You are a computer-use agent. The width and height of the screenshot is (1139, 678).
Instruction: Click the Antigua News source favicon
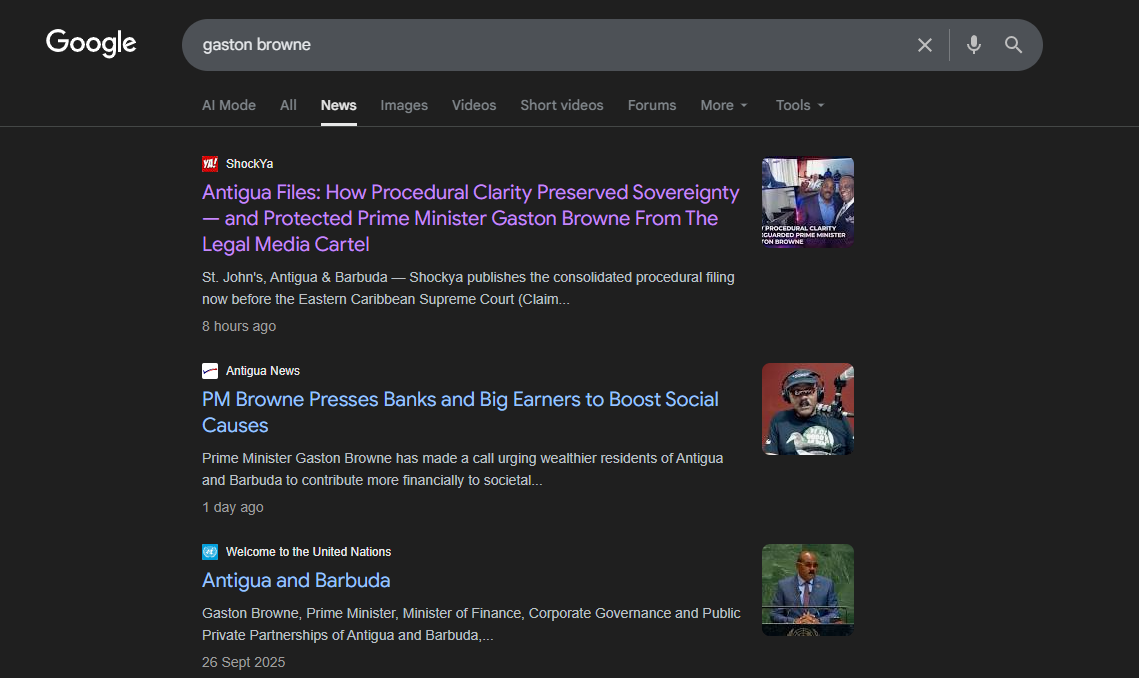click(x=210, y=371)
